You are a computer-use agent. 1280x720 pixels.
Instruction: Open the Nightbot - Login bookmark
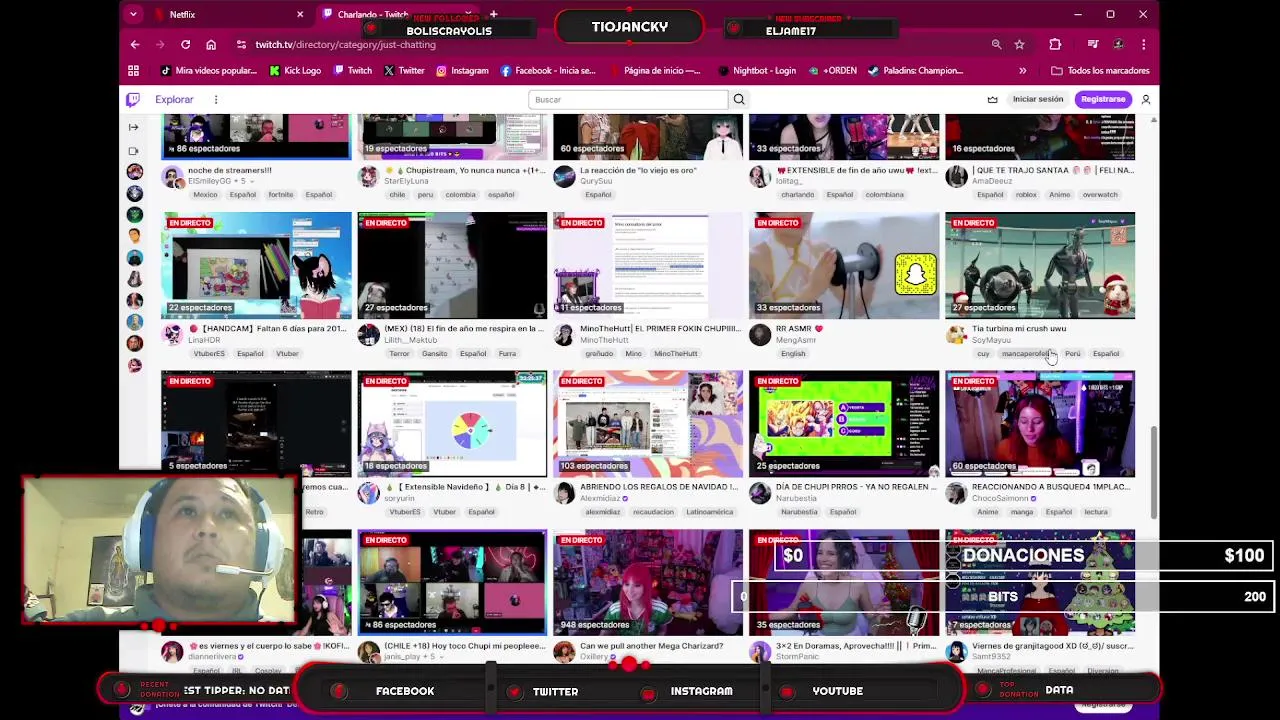[757, 71]
